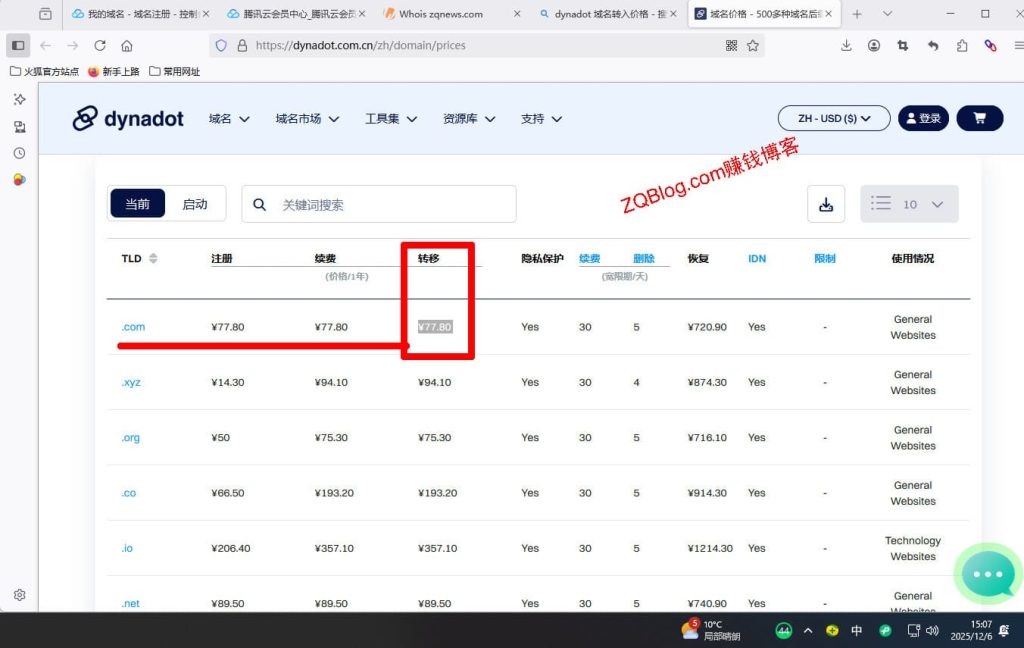Screen dimensions: 1024x648
Task: Open the ZH - USD ($) currency selector
Action: 833,118
